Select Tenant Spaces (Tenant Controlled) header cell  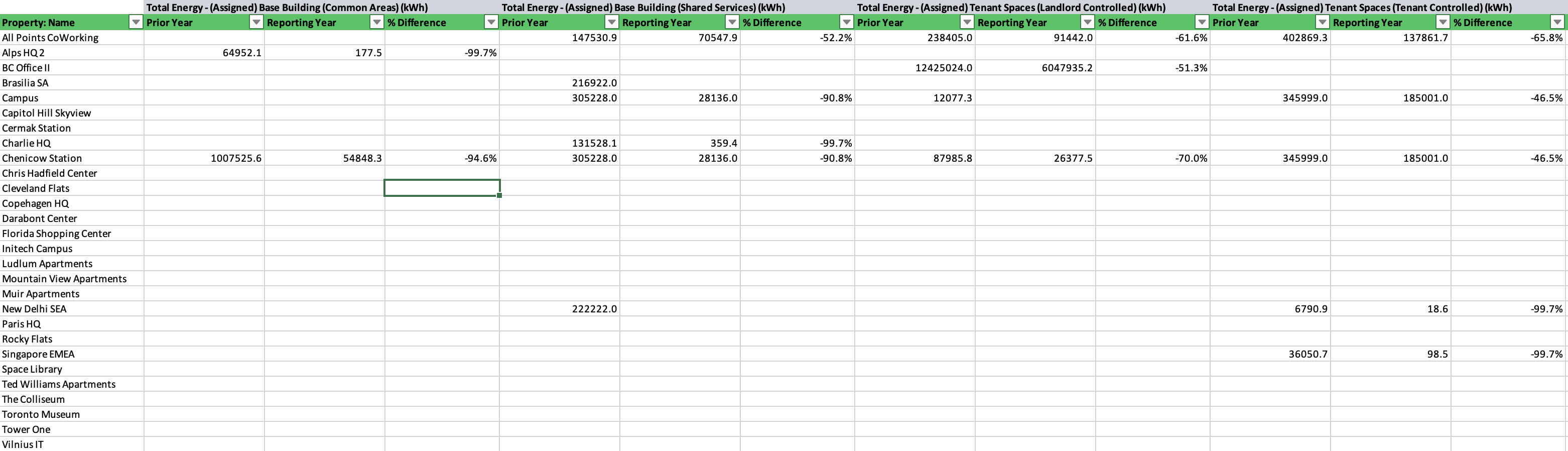pos(1388,8)
